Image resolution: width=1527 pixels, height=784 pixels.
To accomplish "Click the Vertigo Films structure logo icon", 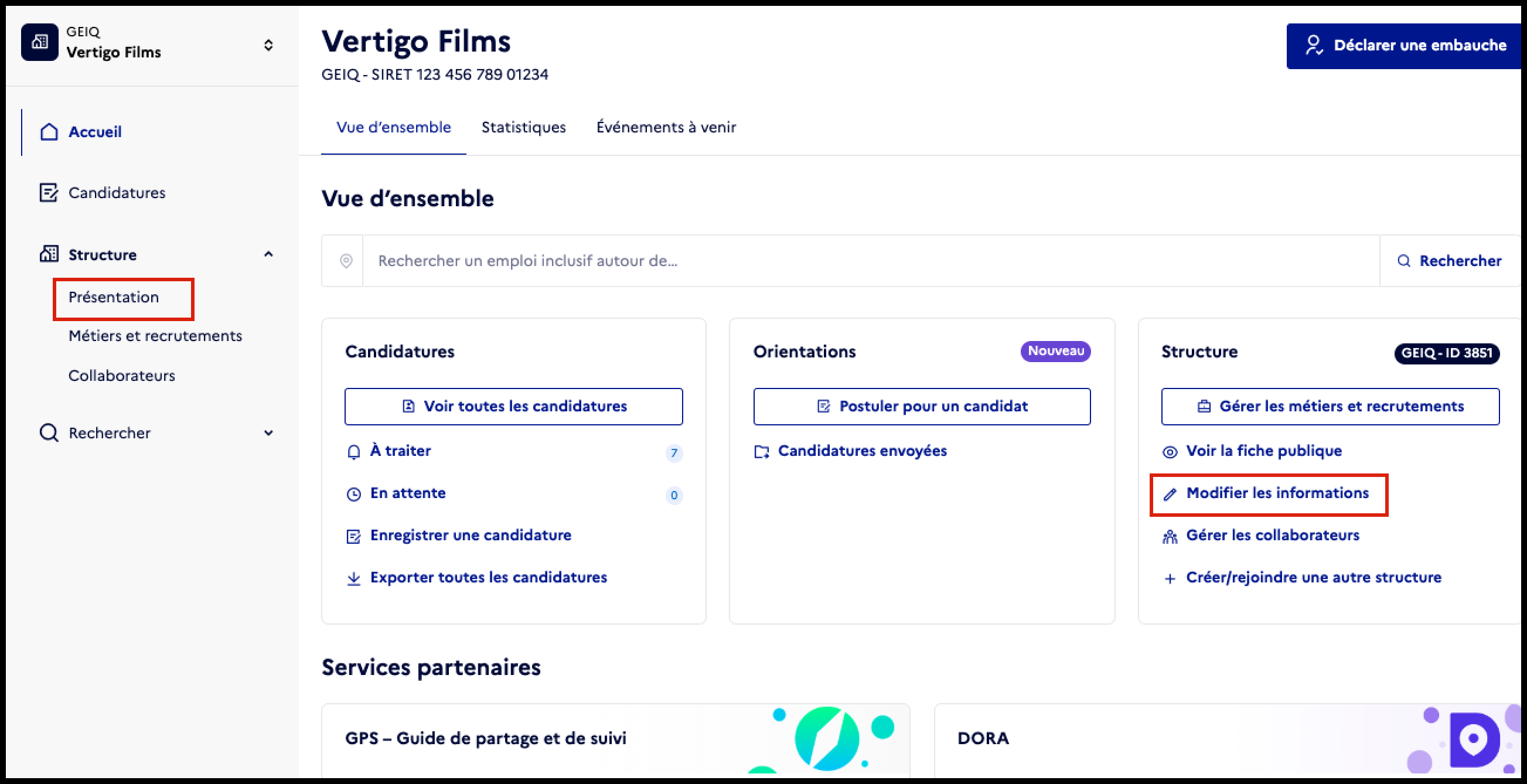I will [40, 42].
